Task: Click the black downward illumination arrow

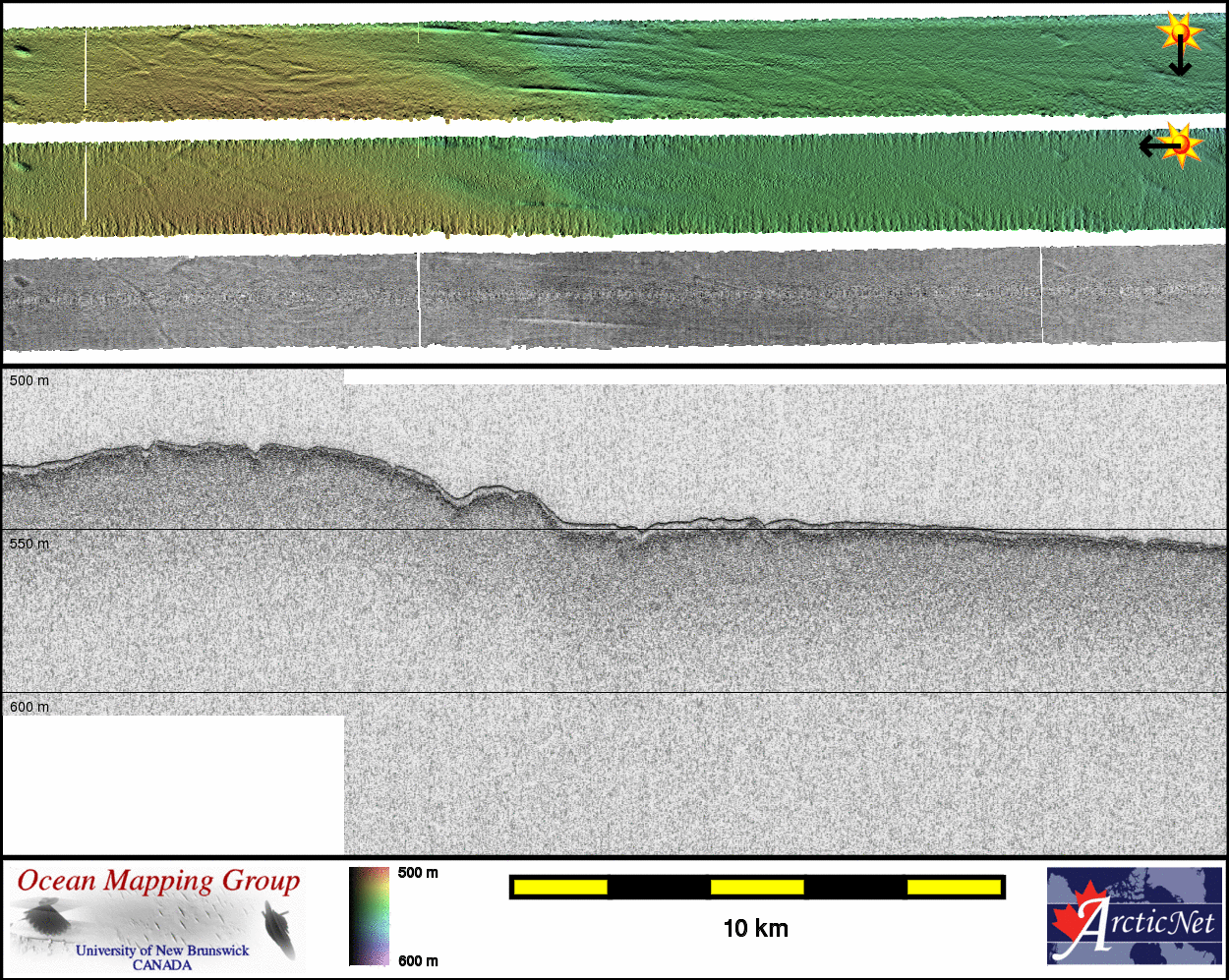Action: click(1180, 61)
